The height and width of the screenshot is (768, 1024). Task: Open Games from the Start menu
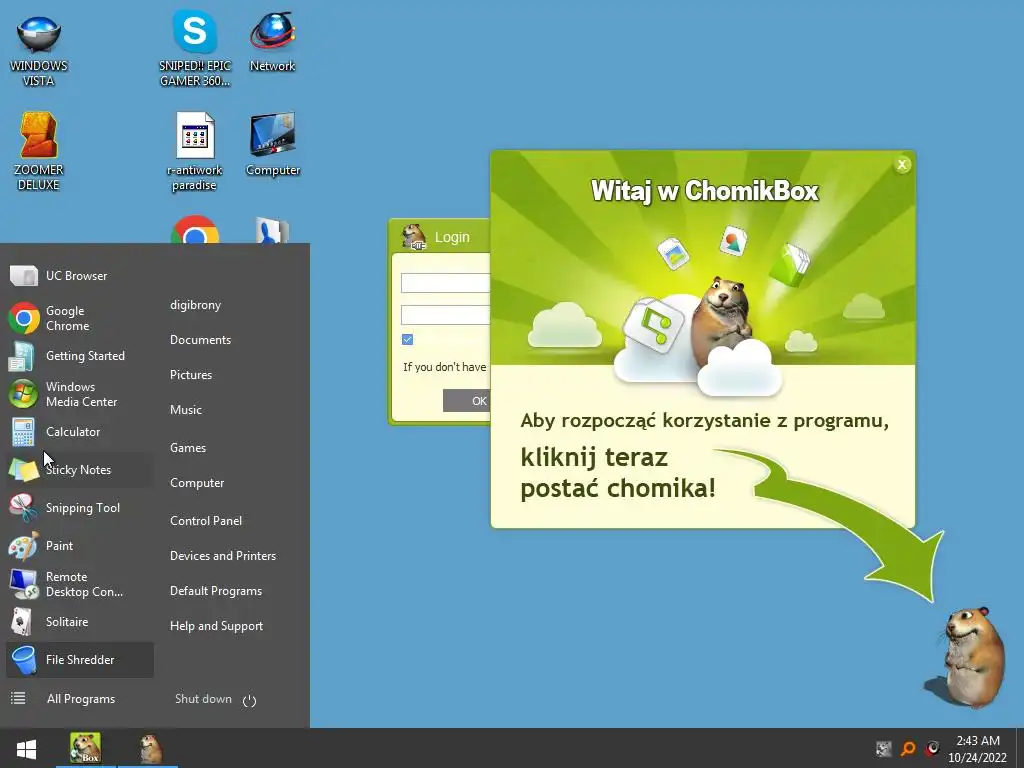187,448
